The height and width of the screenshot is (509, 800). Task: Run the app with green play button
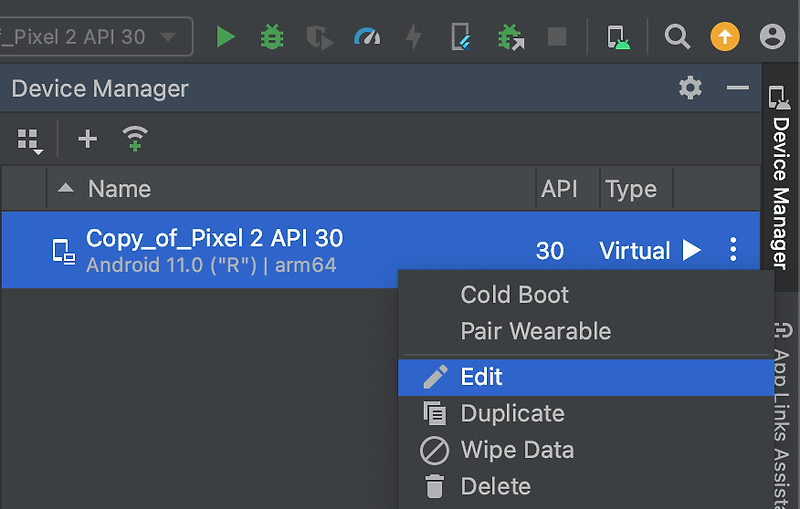(225, 37)
